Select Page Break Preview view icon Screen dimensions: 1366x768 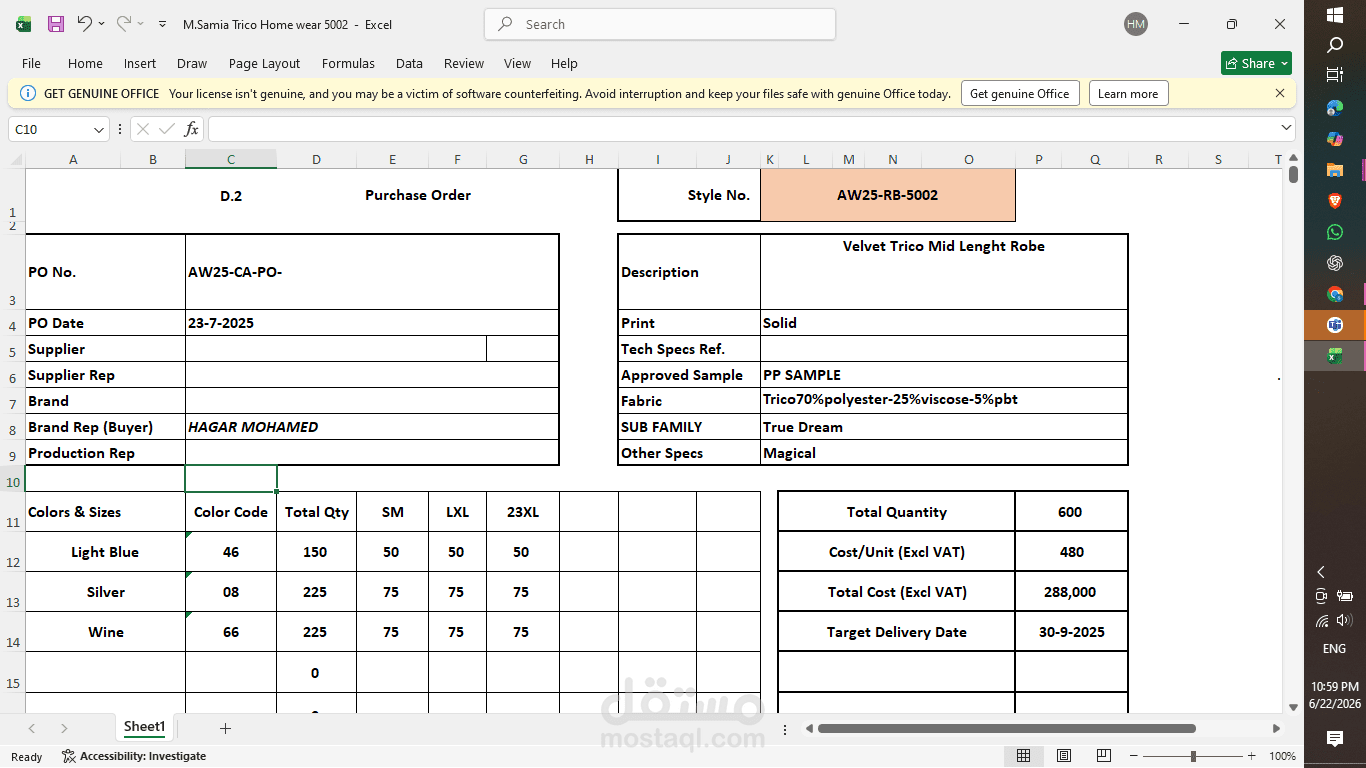tap(1103, 756)
